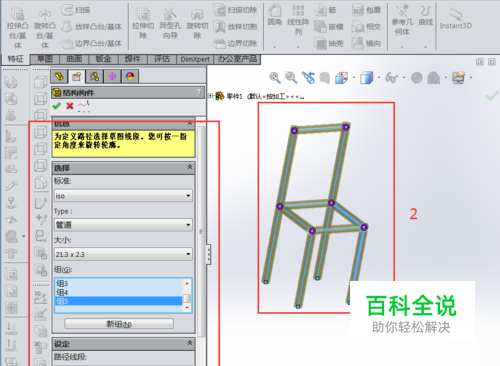Click the Extruded Cut (拉伸切除) tool
The width and height of the screenshot is (500, 366).
[143, 24]
